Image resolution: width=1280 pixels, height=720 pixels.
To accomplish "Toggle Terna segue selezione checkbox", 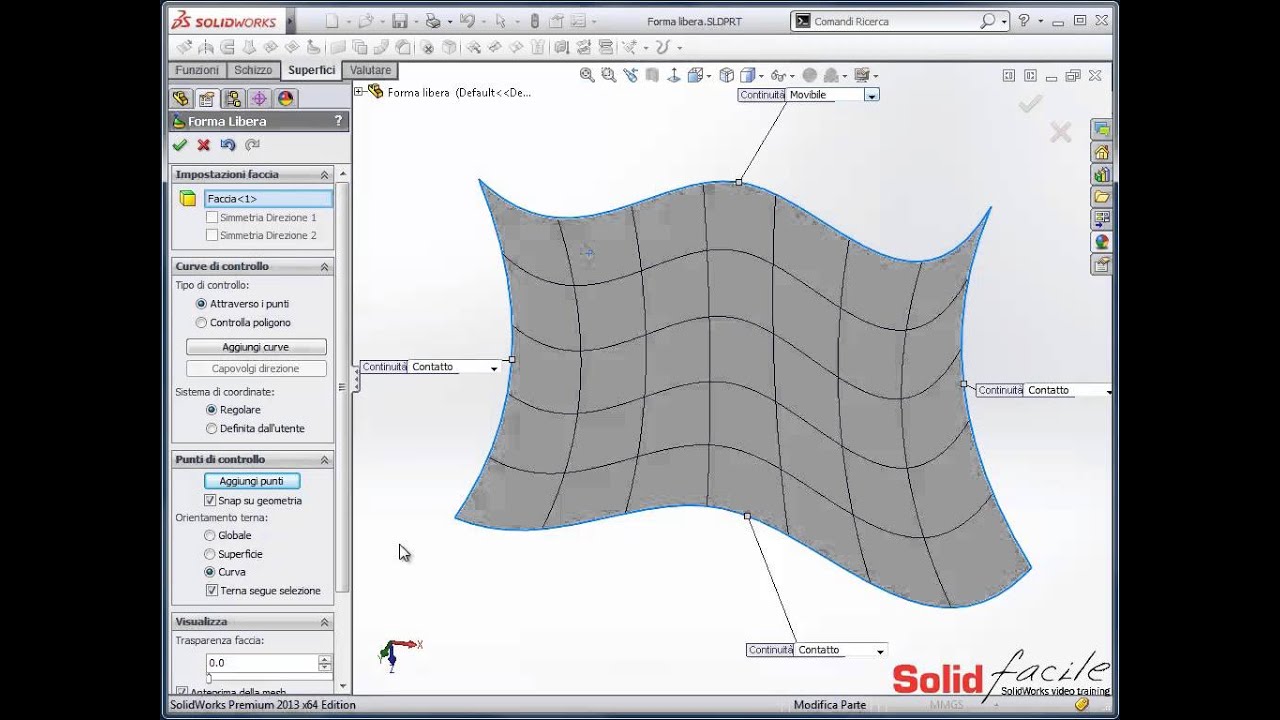I will click(x=211, y=590).
